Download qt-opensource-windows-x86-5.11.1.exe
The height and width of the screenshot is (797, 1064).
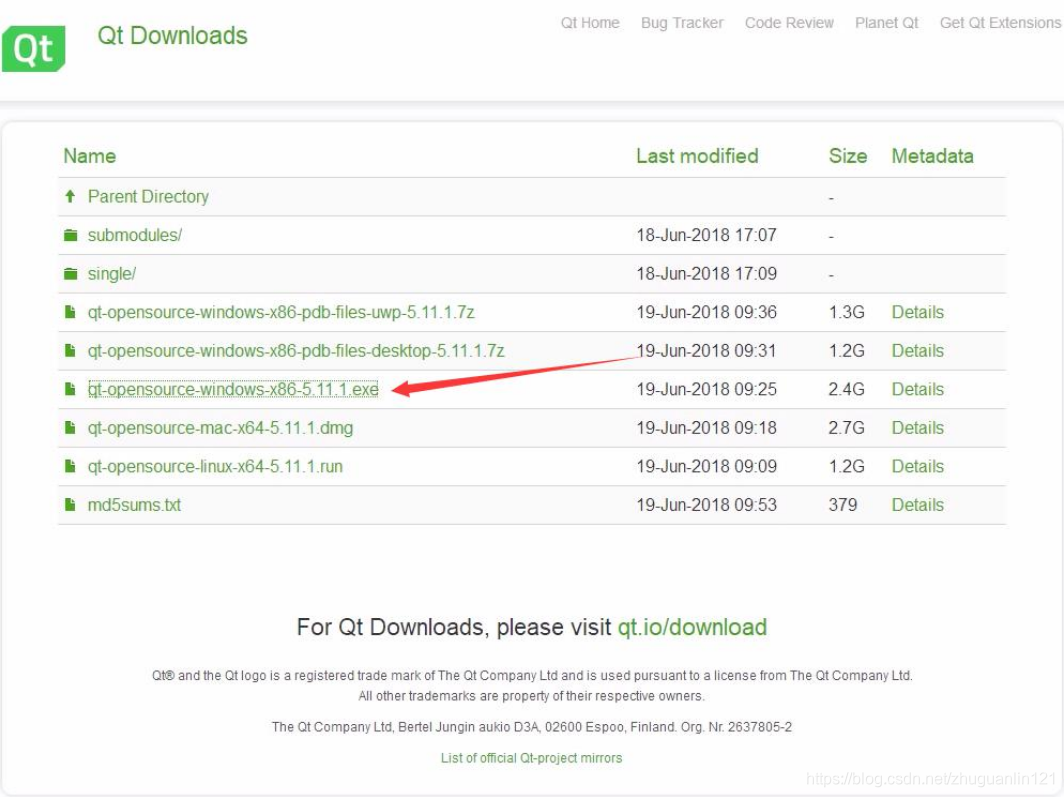point(233,389)
